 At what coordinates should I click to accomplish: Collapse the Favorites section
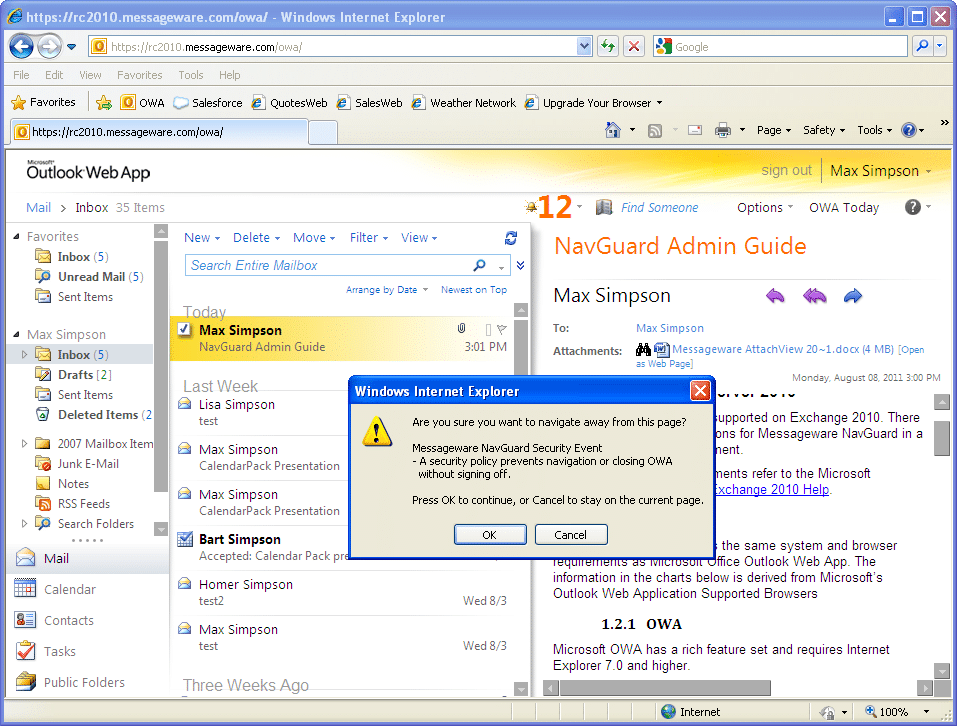[x=16, y=236]
